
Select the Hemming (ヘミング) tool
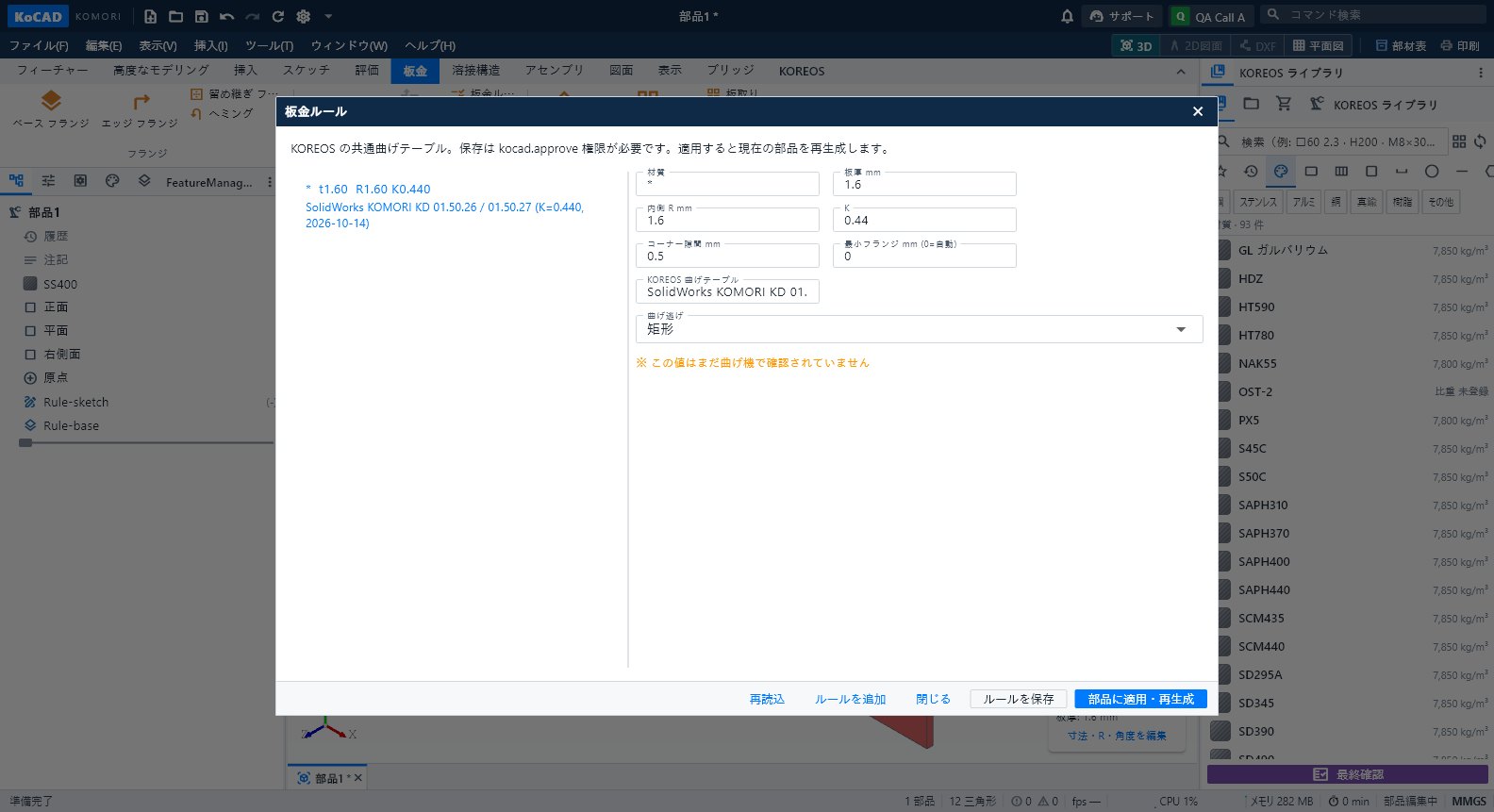(223, 113)
